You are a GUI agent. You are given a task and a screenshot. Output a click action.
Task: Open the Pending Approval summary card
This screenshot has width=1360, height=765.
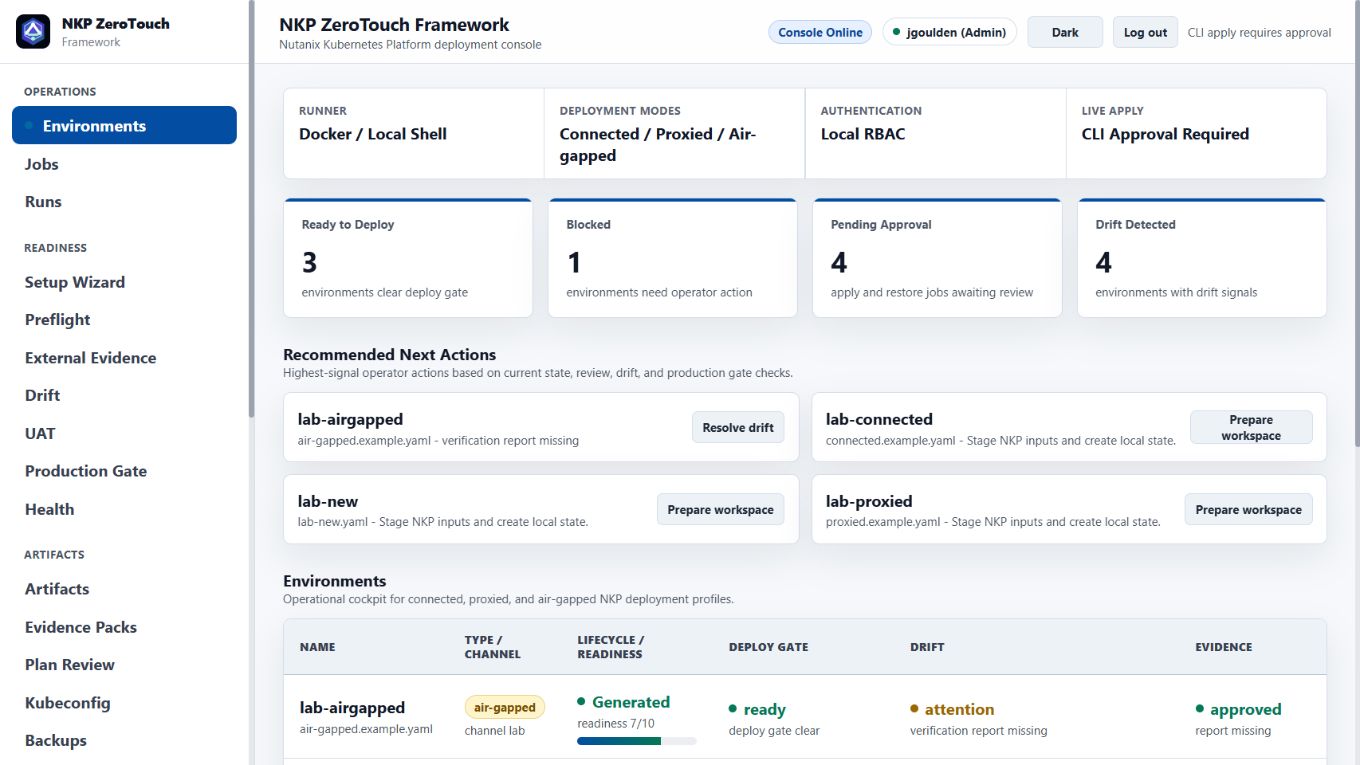(x=937, y=258)
